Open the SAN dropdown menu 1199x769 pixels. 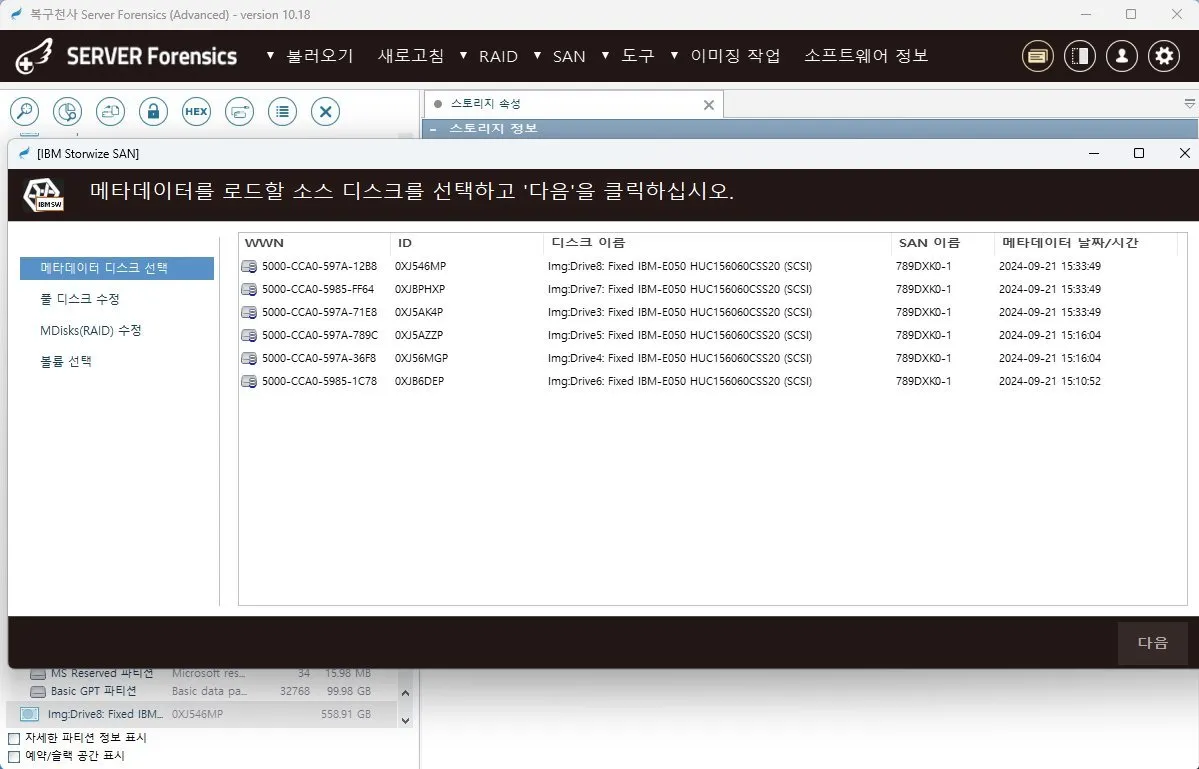[x=559, y=56]
